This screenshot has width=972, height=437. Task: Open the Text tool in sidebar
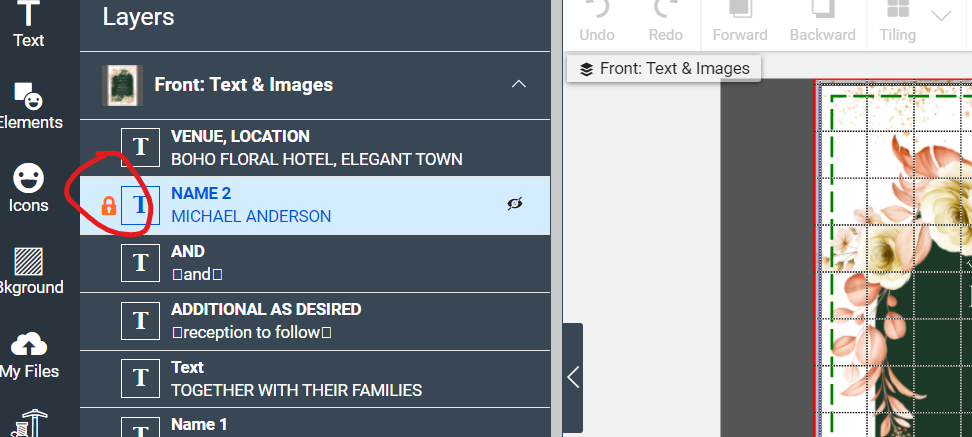click(x=29, y=25)
